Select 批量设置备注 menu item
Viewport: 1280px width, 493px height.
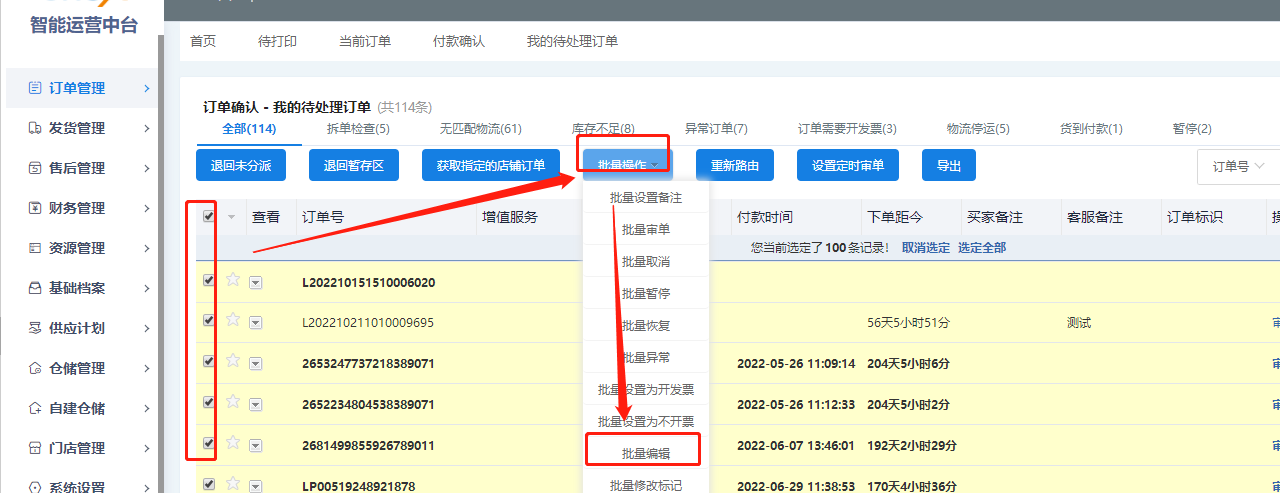(646, 198)
